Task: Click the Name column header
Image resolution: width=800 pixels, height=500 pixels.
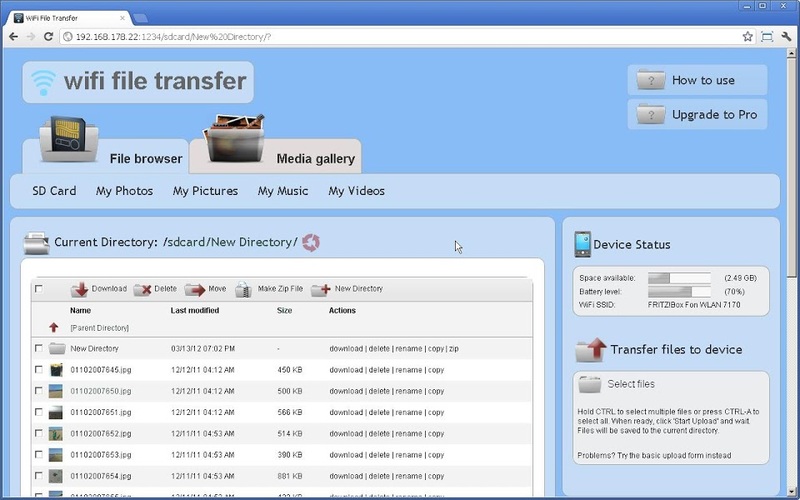Action: (81, 310)
